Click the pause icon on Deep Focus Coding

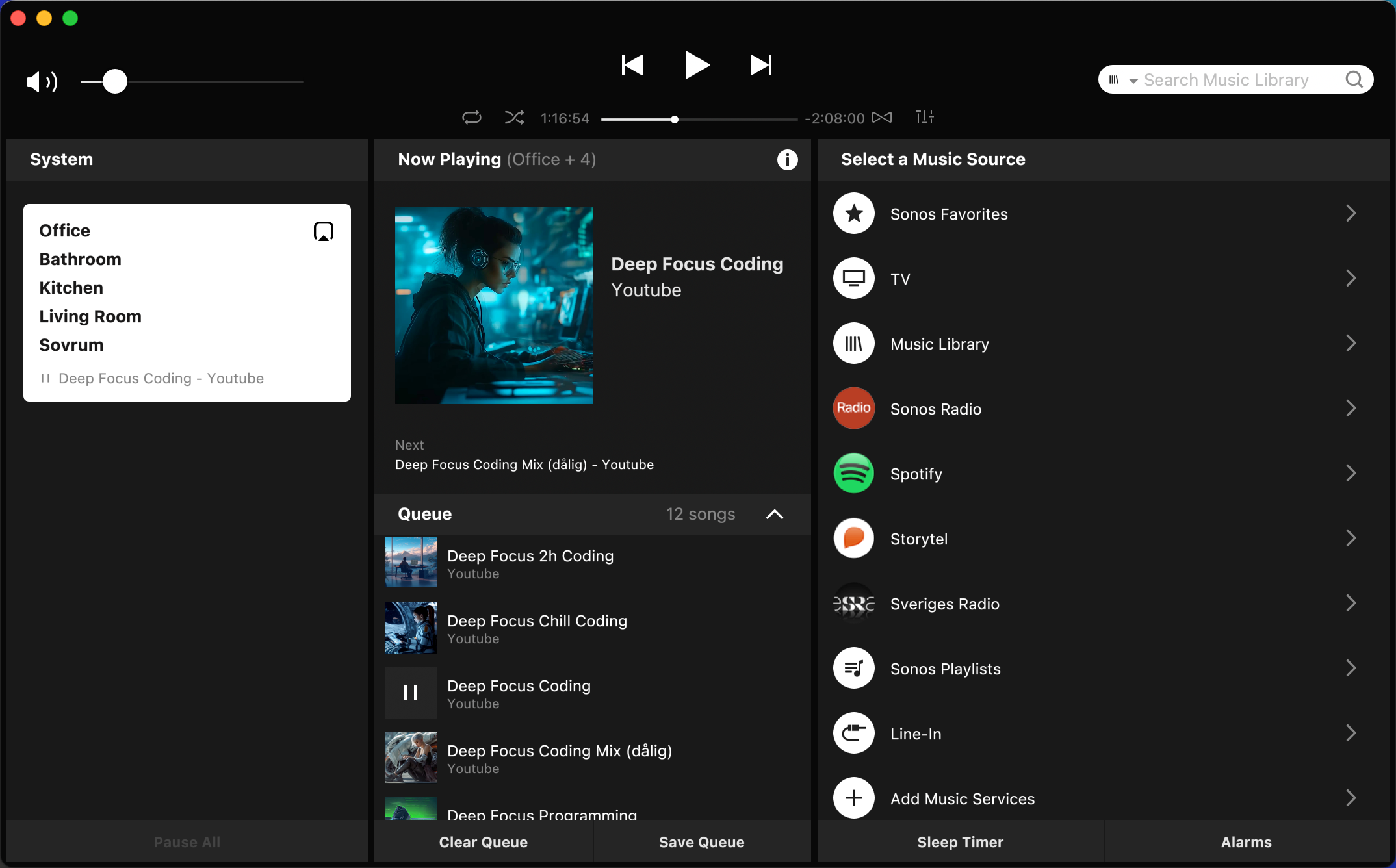point(411,692)
